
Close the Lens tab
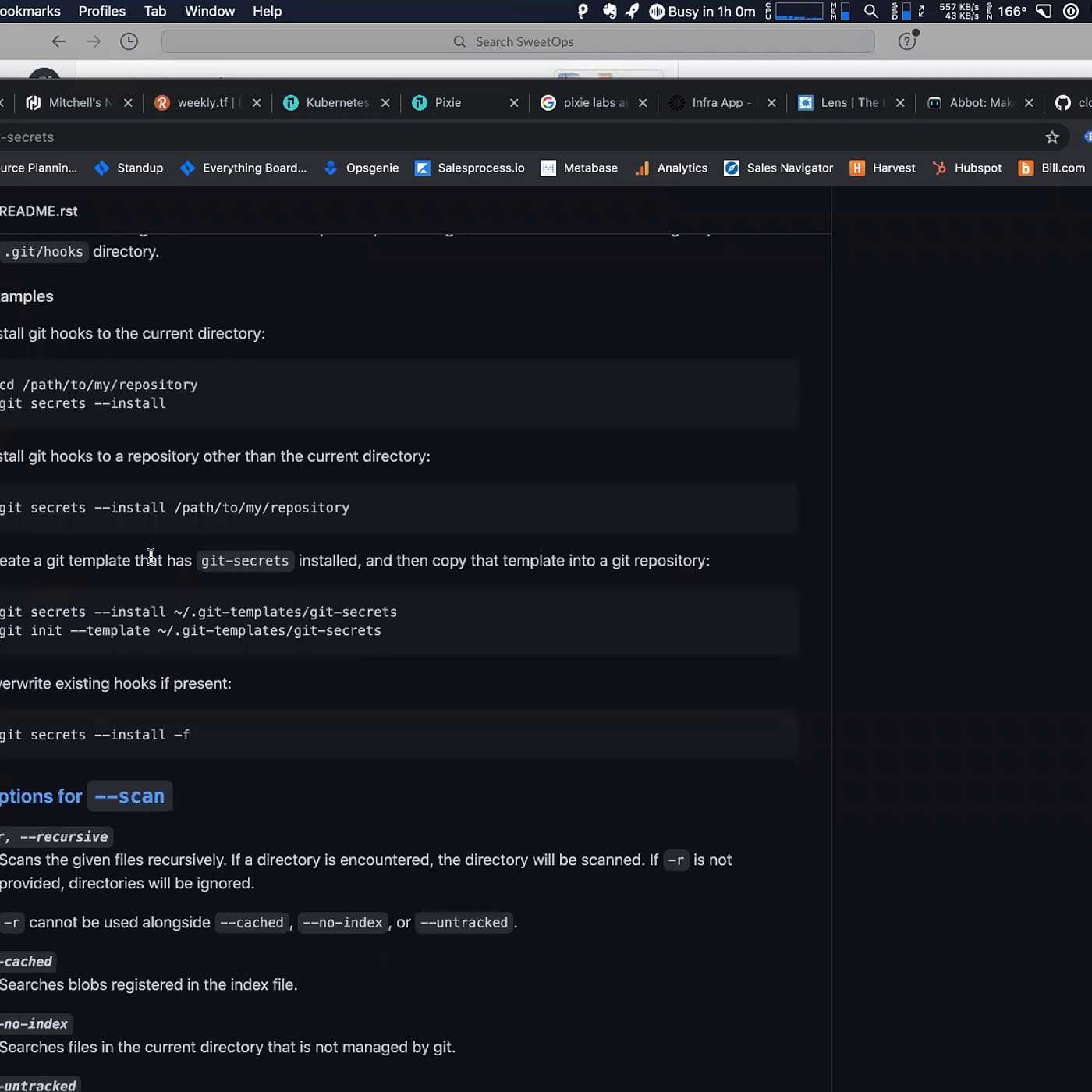point(900,102)
